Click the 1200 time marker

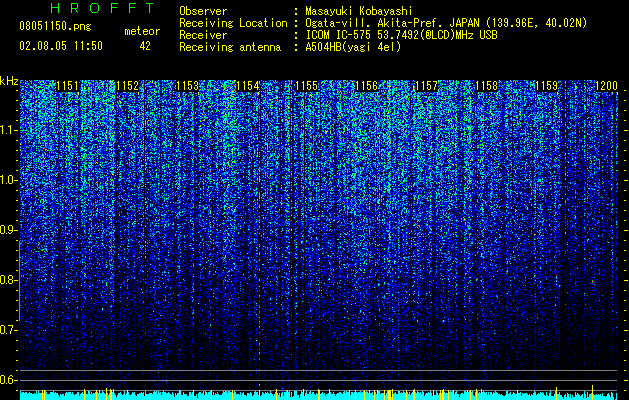point(606,86)
